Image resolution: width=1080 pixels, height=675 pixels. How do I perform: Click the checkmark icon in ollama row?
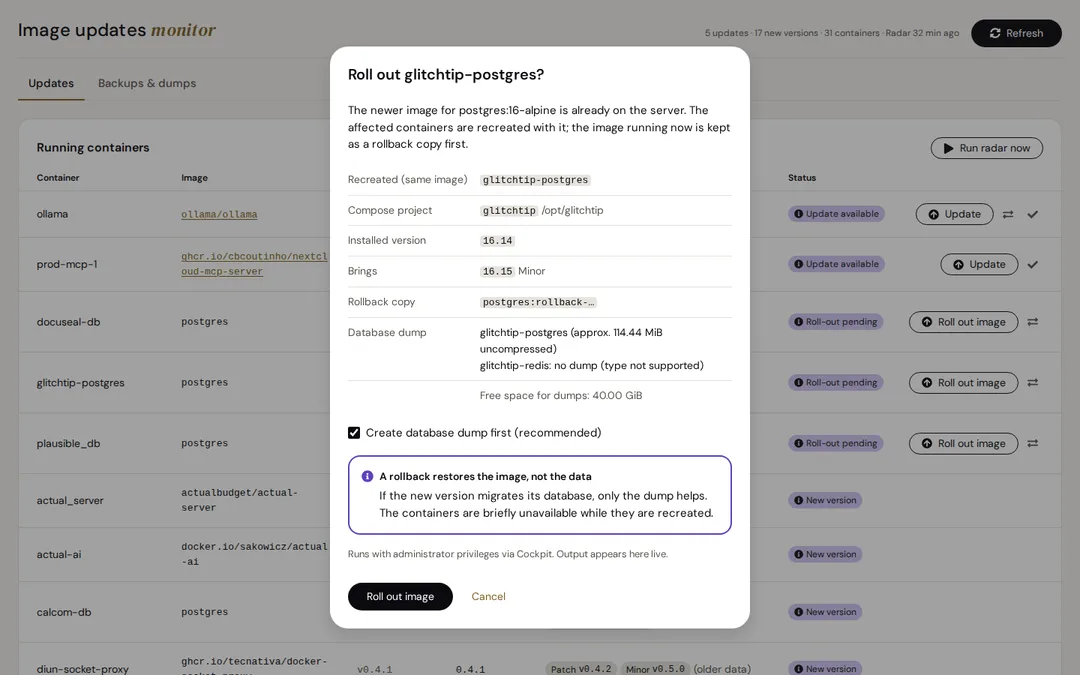click(x=1032, y=214)
